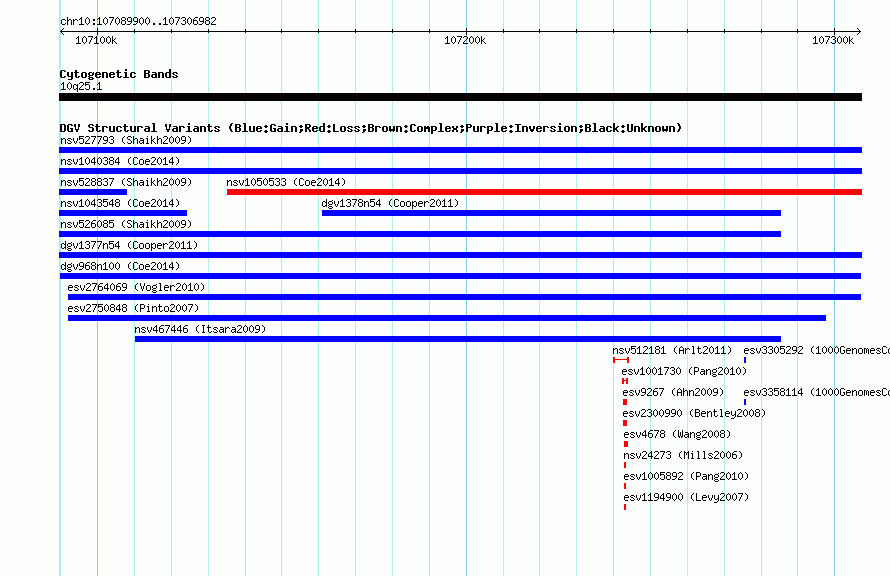This screenshot has height=576, width=890.
Task: Click the chr10:107089900..107306982 coordinates text
Action: [x=138, y=21]
